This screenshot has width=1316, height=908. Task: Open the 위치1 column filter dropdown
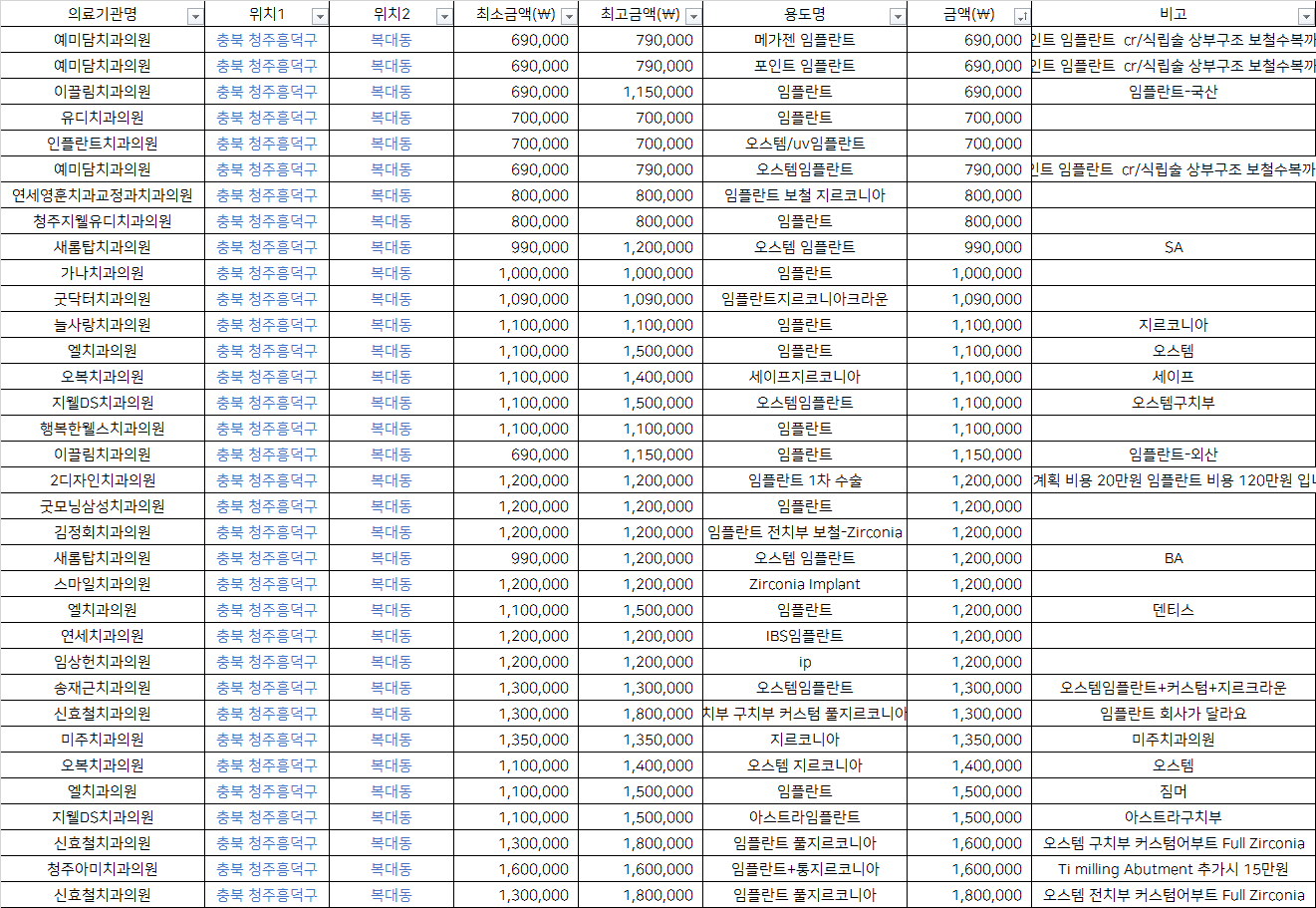pos(319,16)
